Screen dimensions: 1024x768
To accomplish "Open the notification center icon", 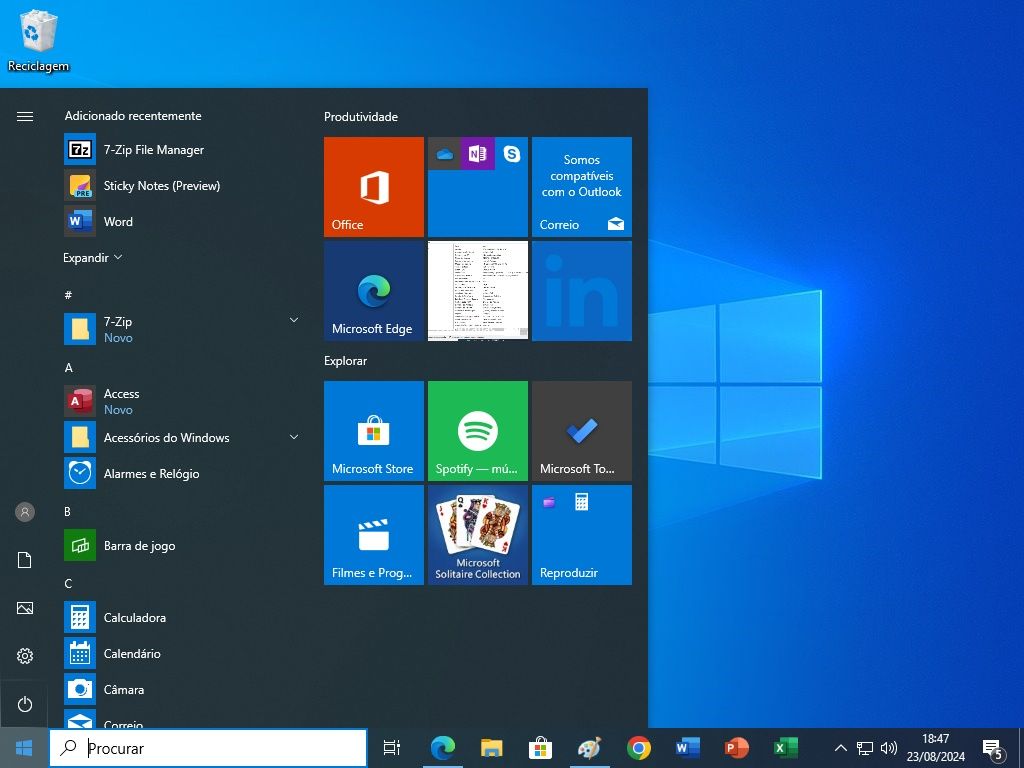I will click(x=993, y=749).
